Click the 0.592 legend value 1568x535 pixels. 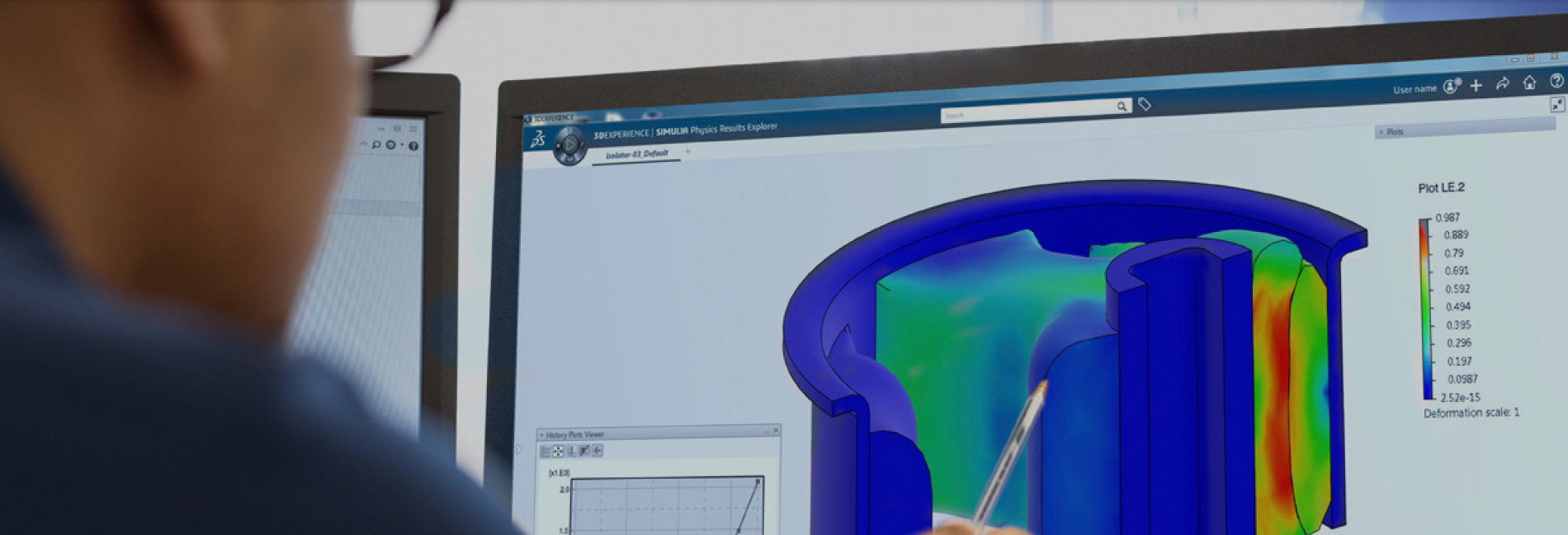[x=1457, y=289]
